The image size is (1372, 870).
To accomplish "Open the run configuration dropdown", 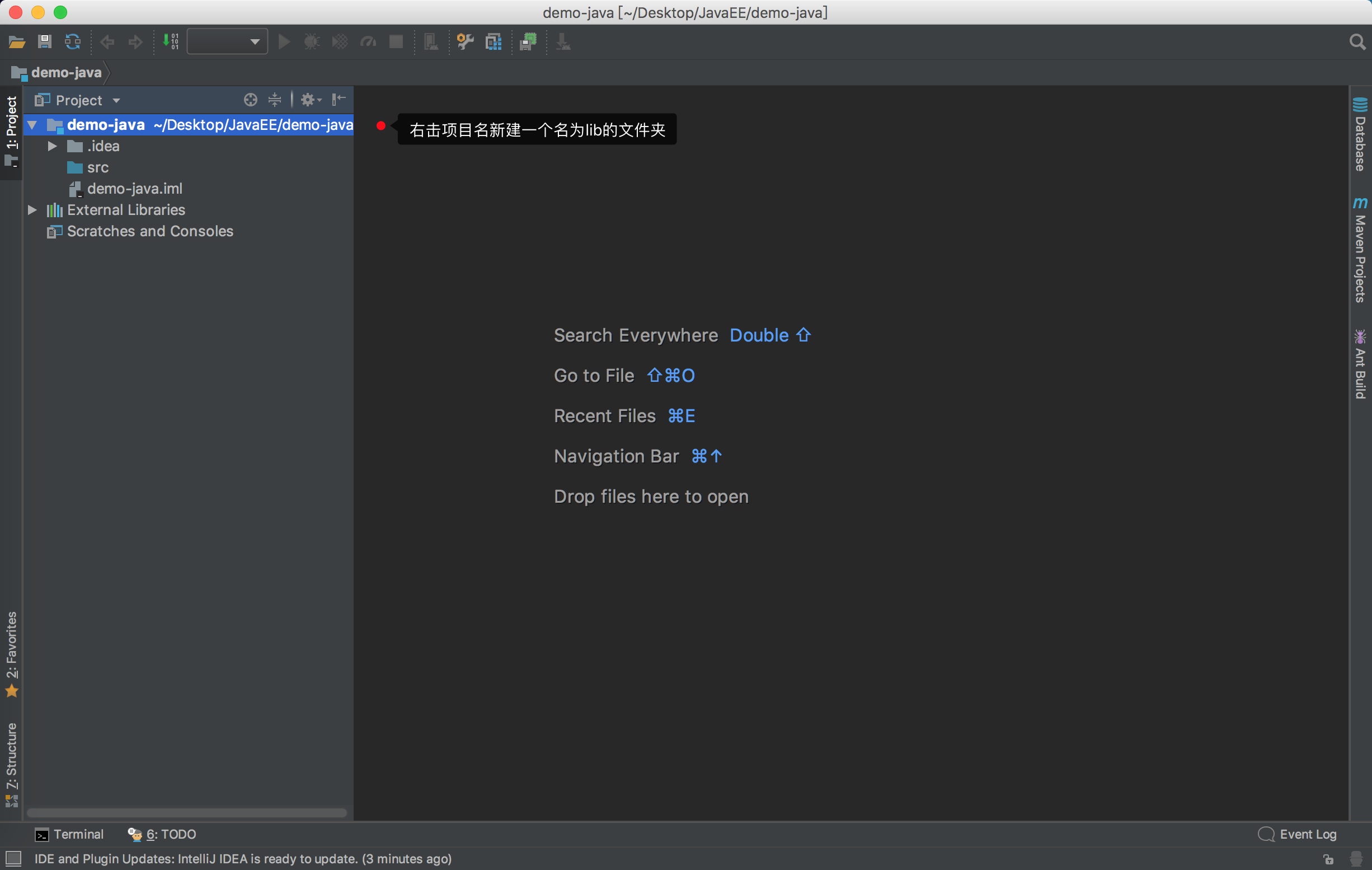I will [x=227, y=41].
